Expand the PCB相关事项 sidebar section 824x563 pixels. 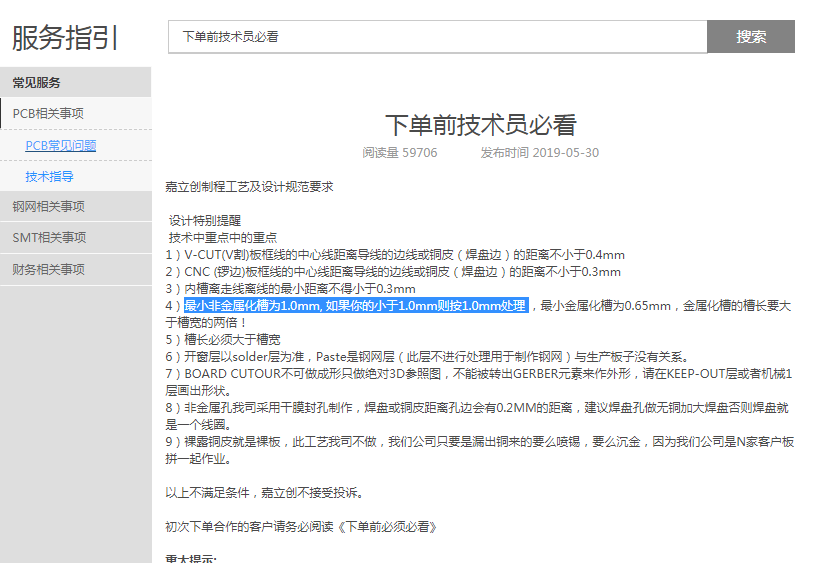[x=48, y=114]
